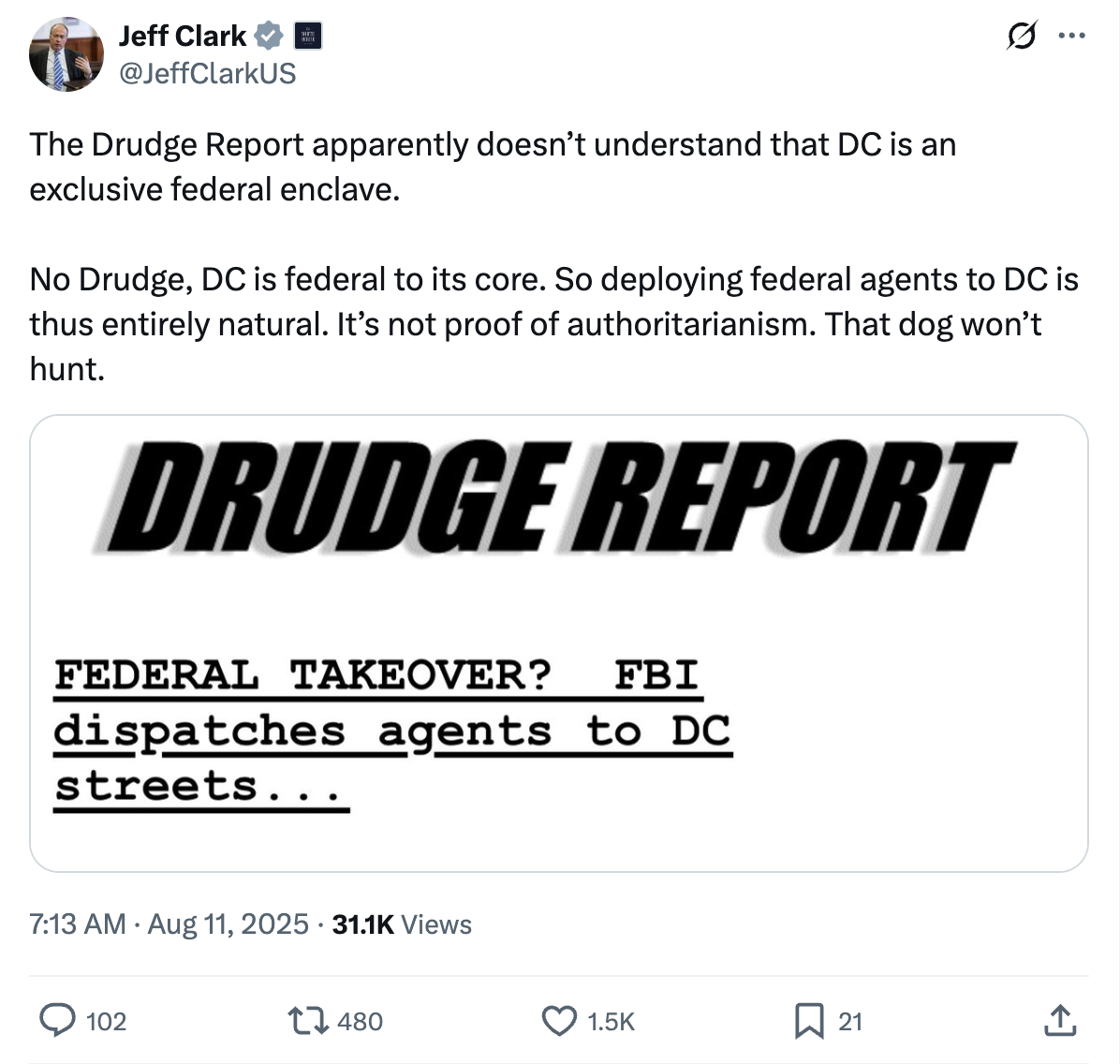Click the blue verified checkmark badge
Image resolution: width=1120 pixels, height=1064 pixels.
270,37
